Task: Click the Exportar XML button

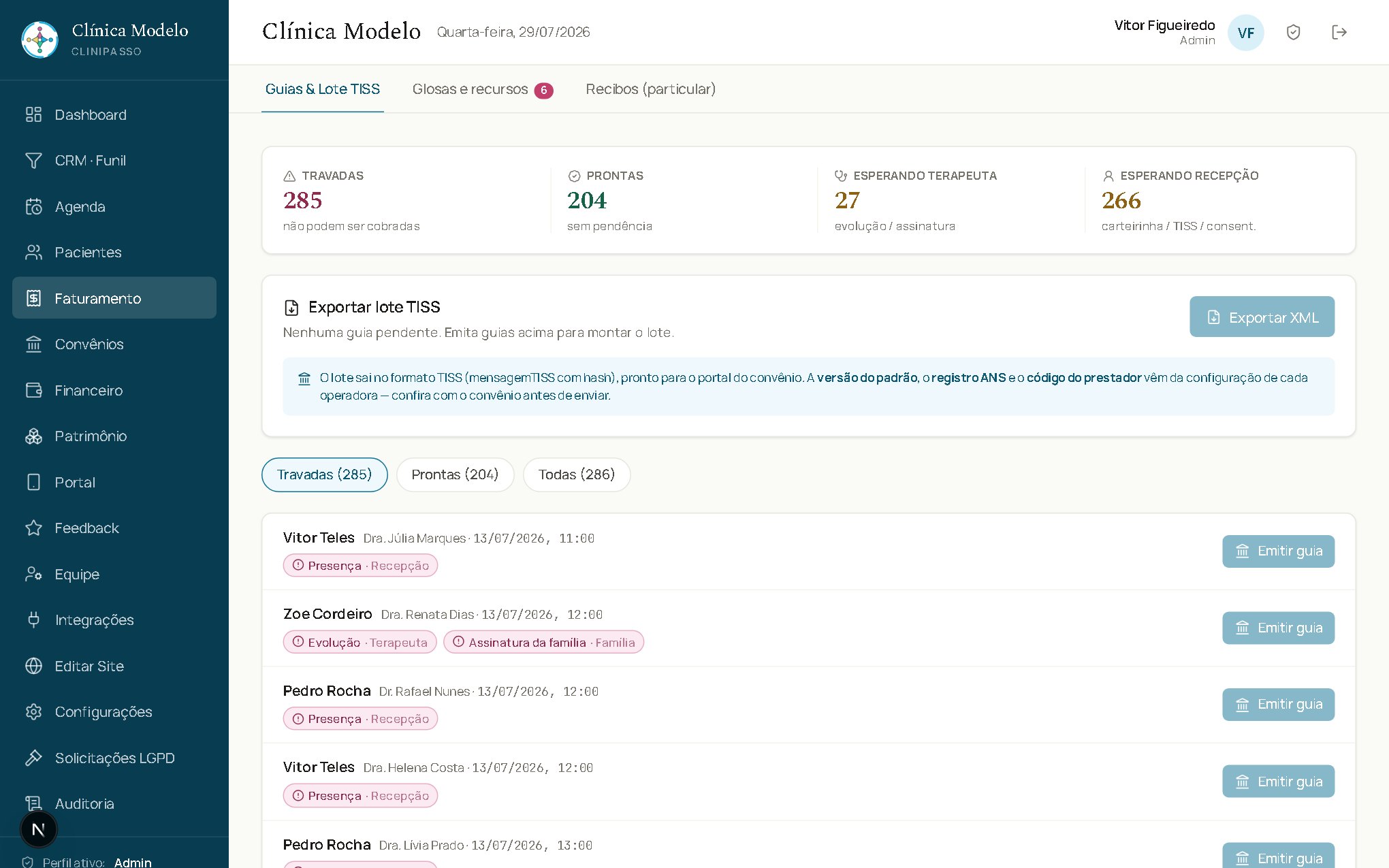Action: pyautogui.click(x=1262, y=317)
